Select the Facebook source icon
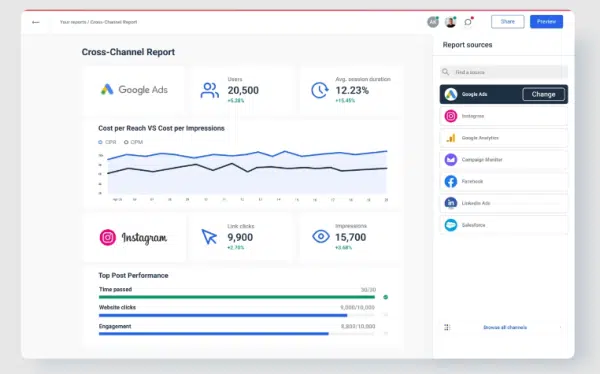 [x=451, y=181]
